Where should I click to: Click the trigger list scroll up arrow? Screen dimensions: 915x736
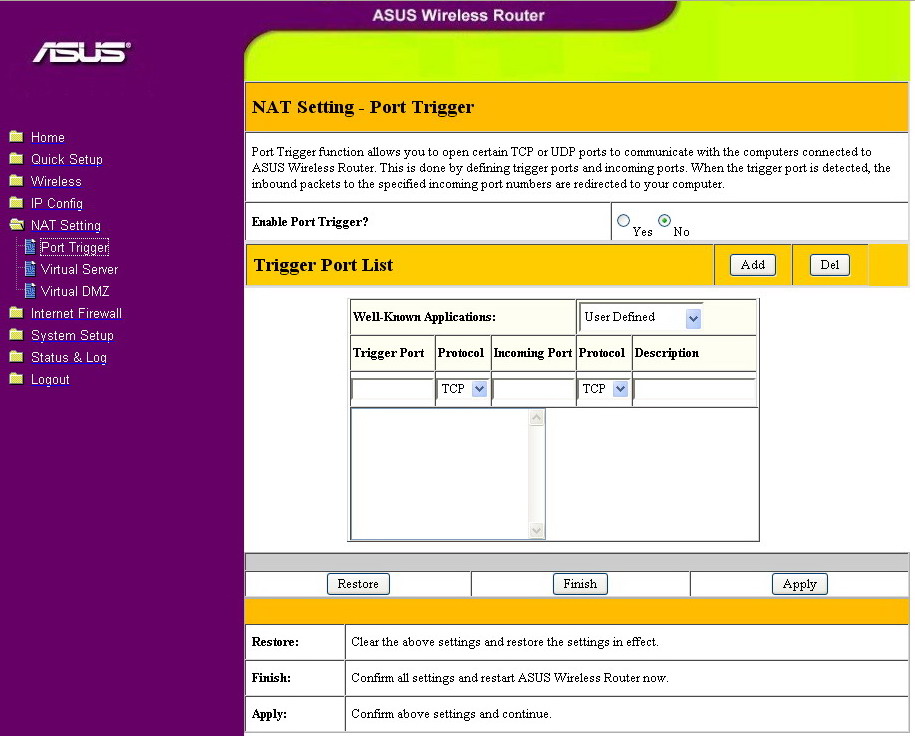[536, 417]
